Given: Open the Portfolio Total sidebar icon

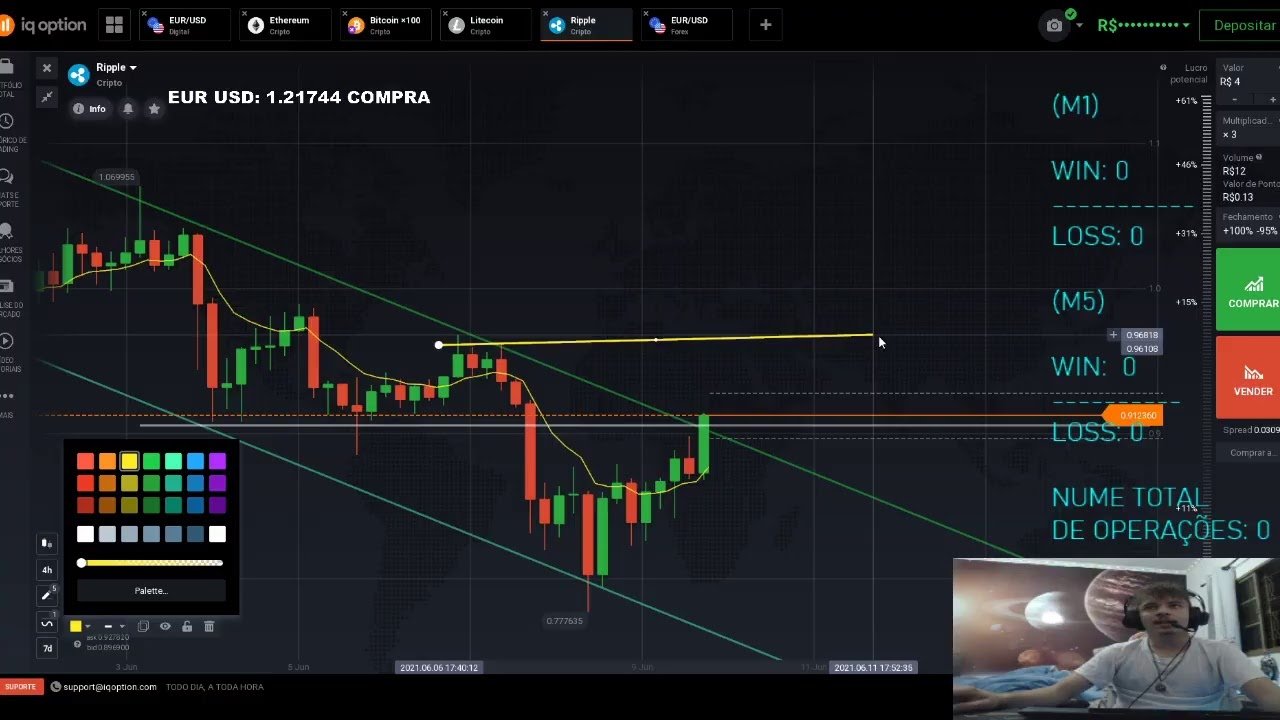Looking at the screenshot, I should (x=7, y=67).
